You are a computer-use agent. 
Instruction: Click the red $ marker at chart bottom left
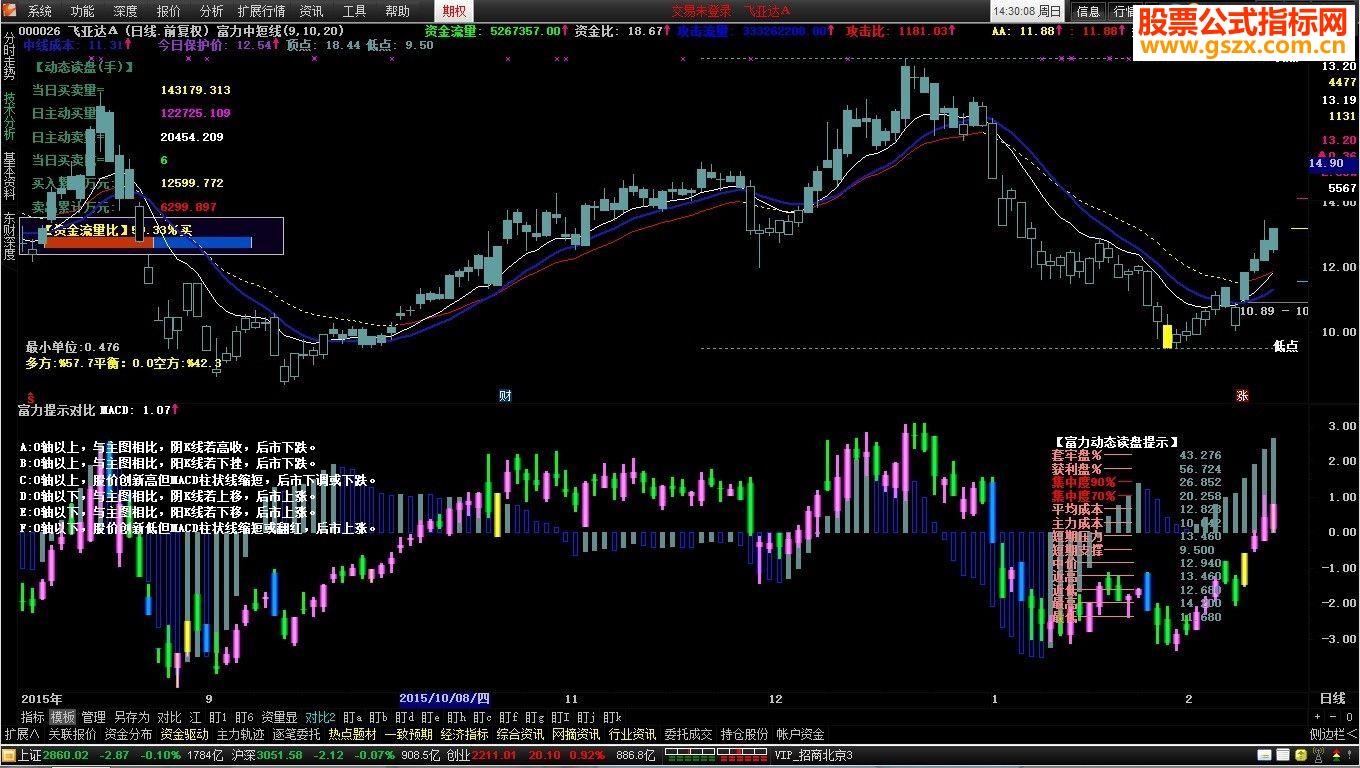point(31,396)
